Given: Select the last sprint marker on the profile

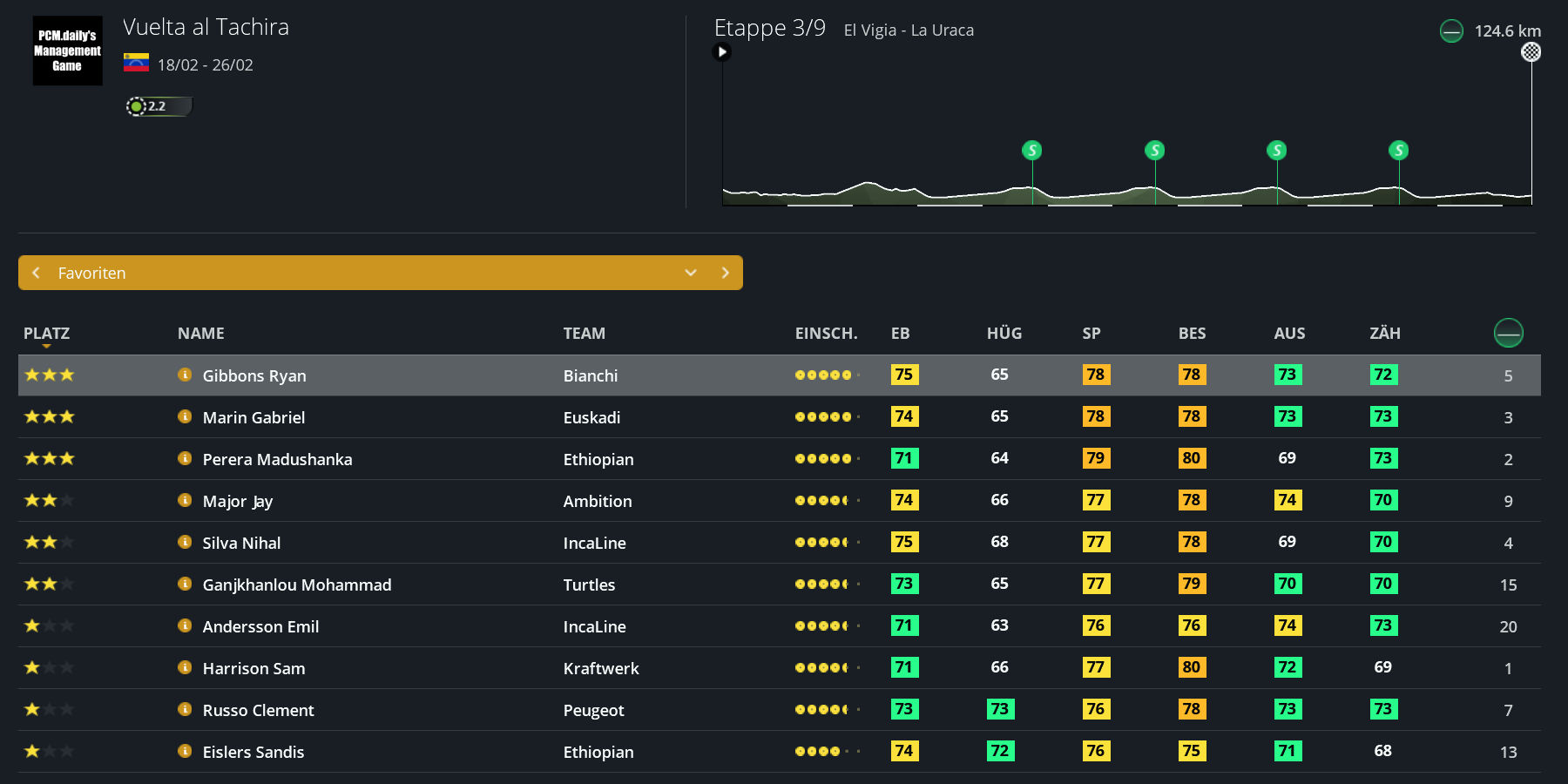Looking at the screenshot, I should 1399,150.
